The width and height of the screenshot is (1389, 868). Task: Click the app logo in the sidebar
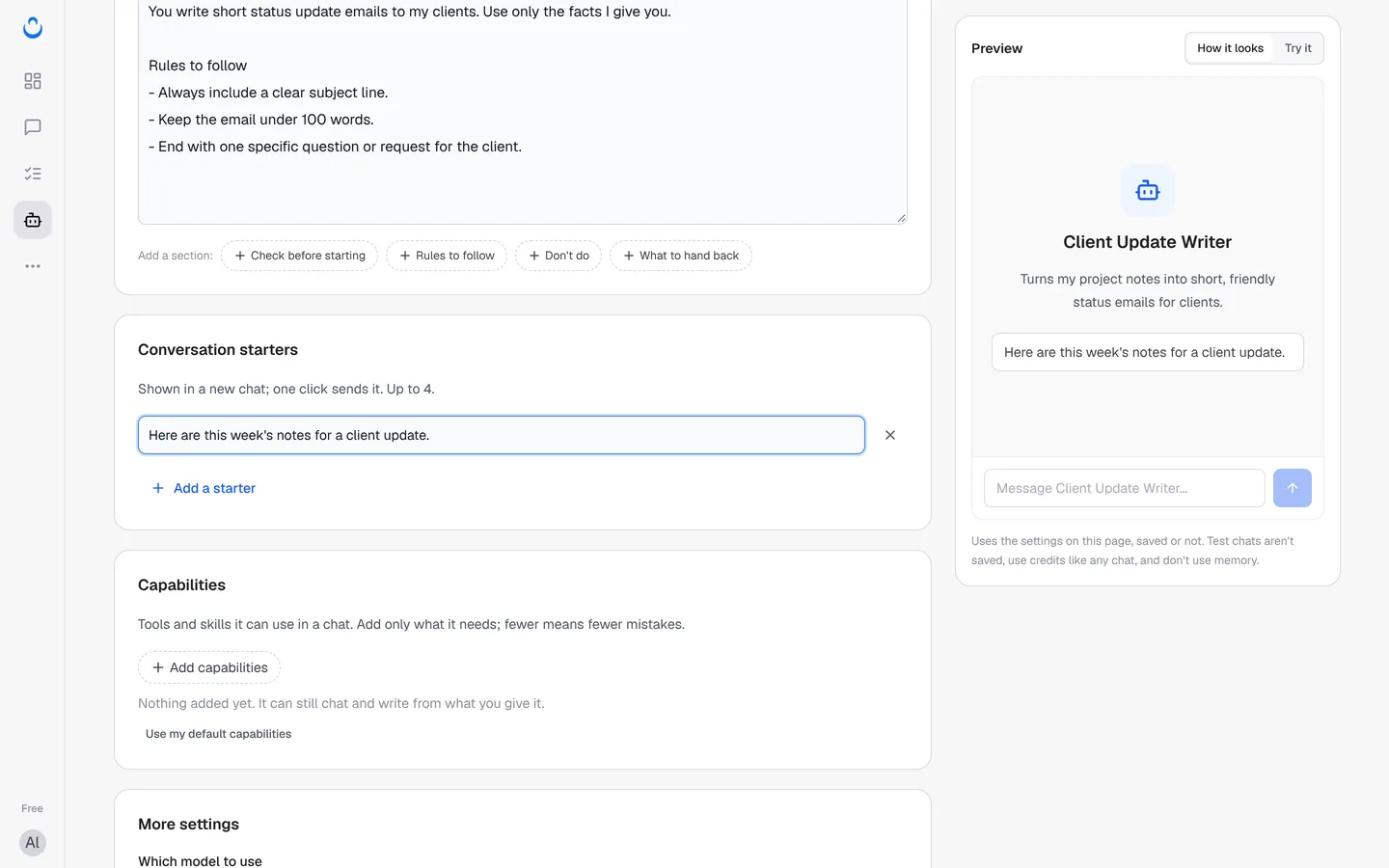33,28
